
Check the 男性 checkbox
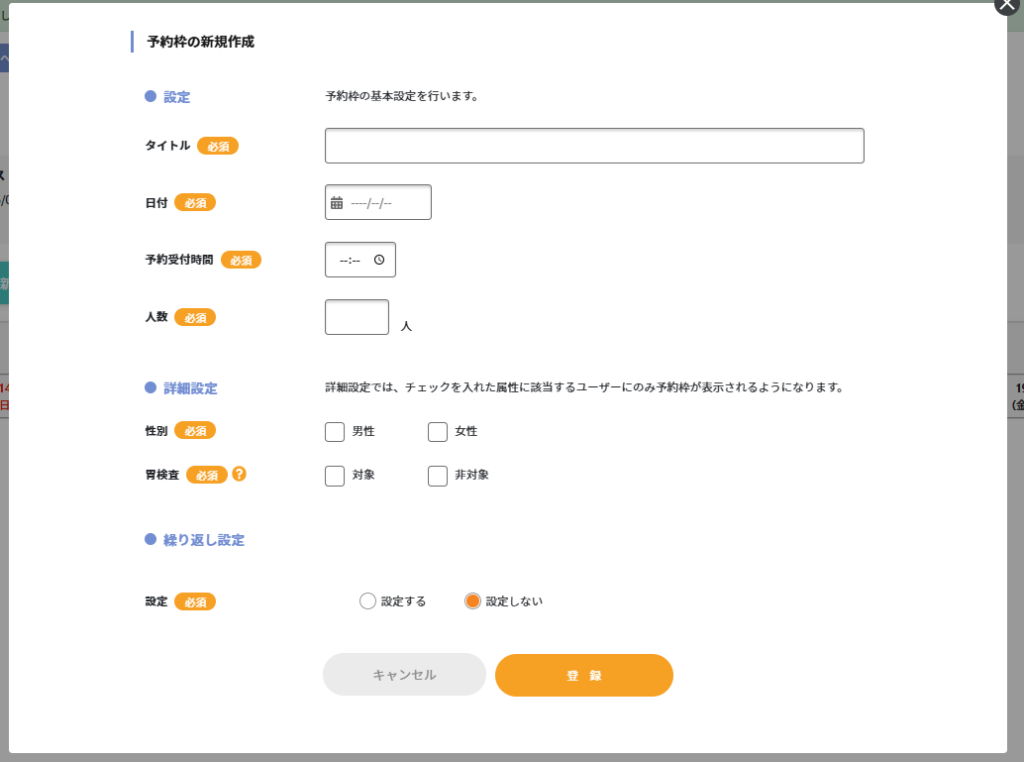tap(335, 432)
